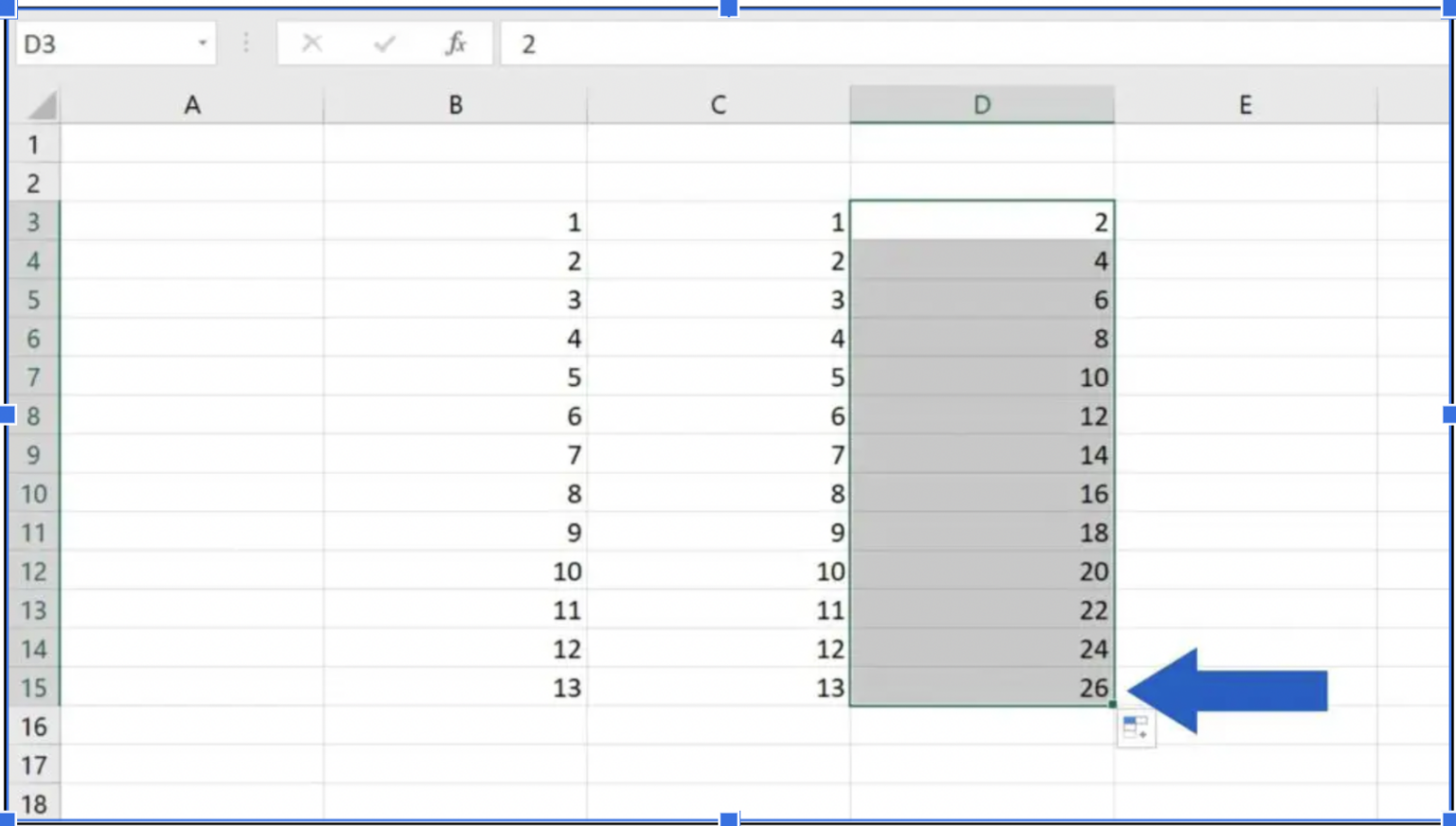1456x826 pixels.
Task: Select column A header
Action: pos(192,105)
